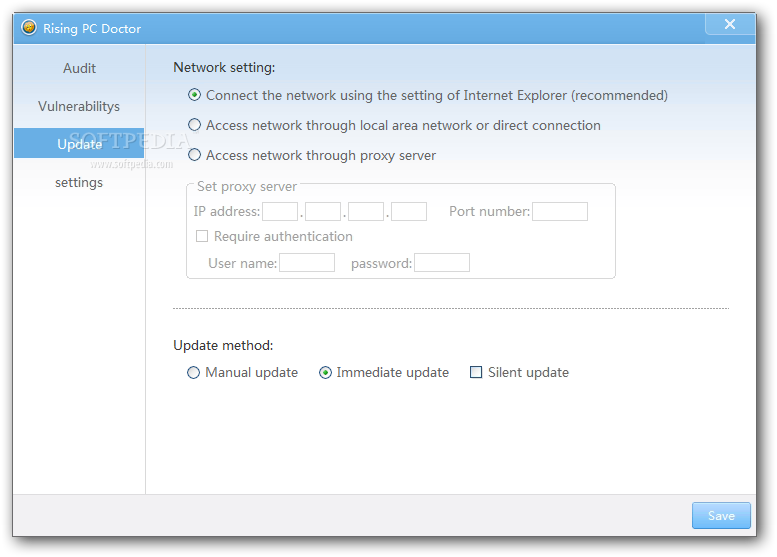Click the fourth IP address octet field
This screenshot has width=777, height=557.
[x=409, y=211]
